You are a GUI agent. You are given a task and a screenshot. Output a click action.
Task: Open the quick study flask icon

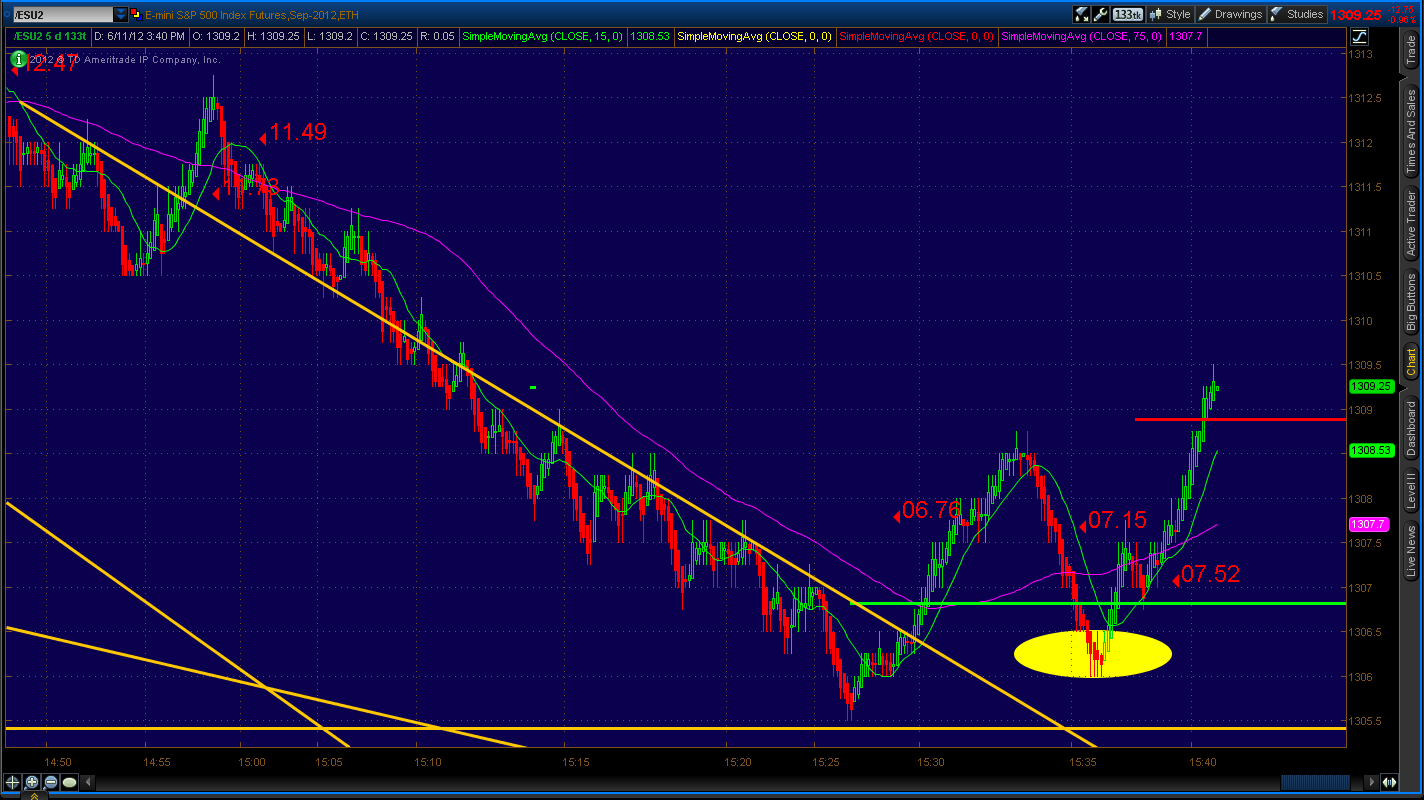(1081, 14)
